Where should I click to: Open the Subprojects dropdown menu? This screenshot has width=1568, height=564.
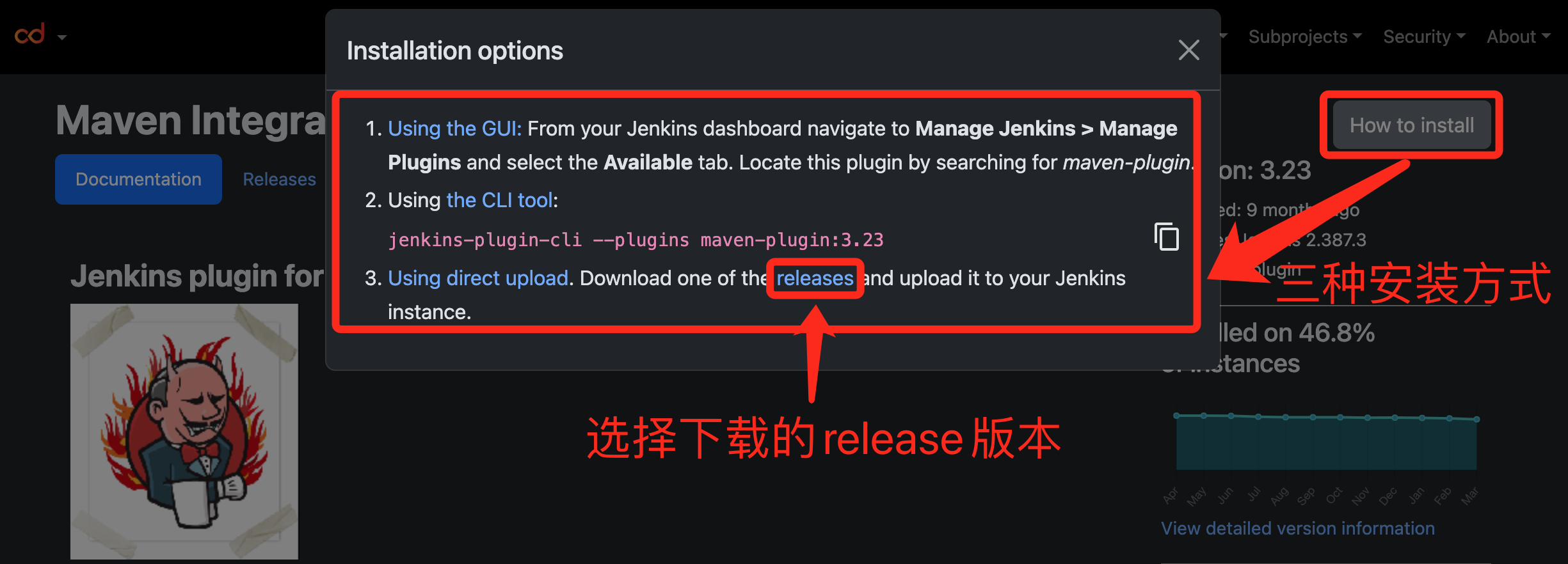point(1304,37)
